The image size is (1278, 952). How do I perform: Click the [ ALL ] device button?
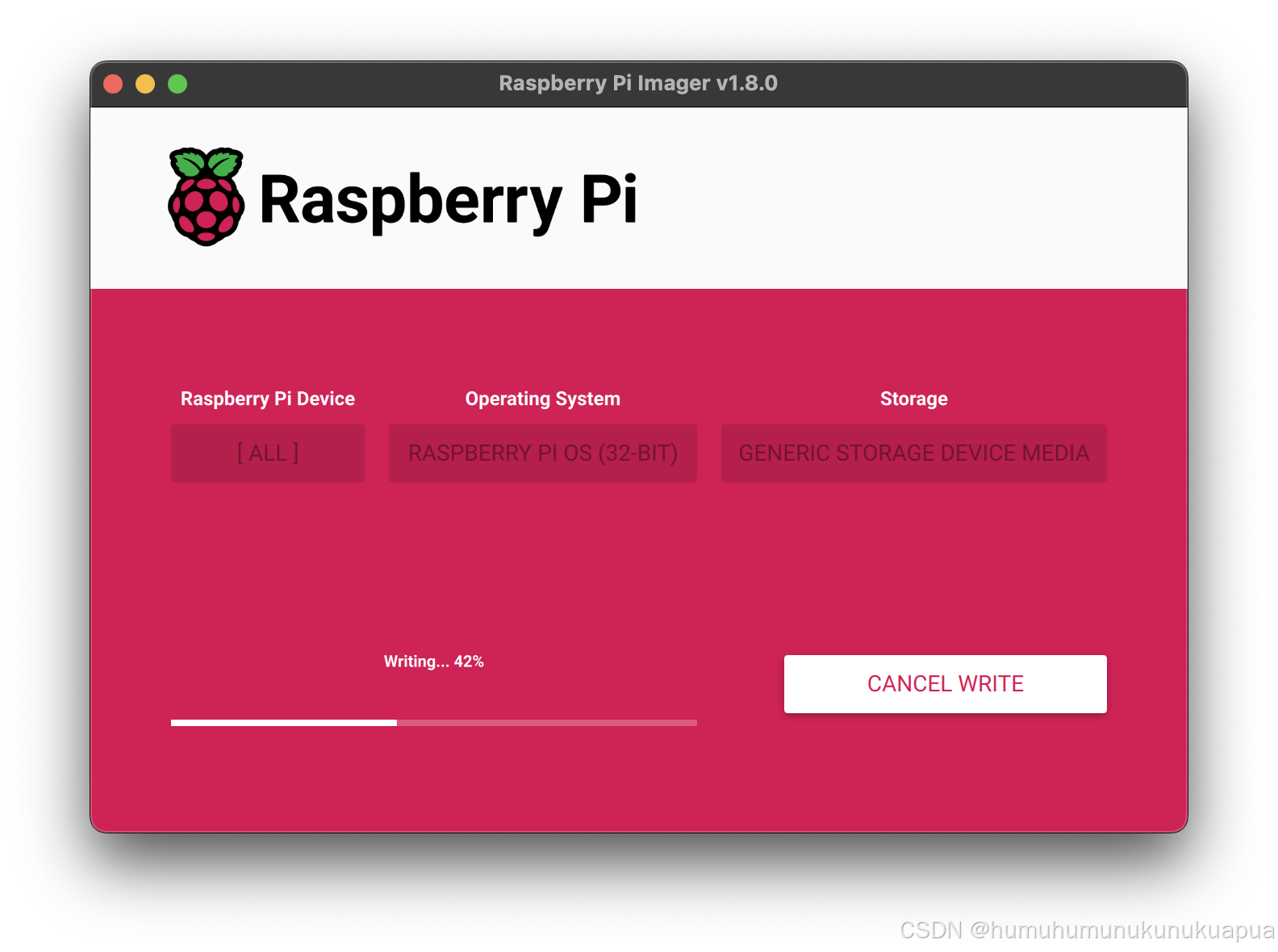point(268,453)
